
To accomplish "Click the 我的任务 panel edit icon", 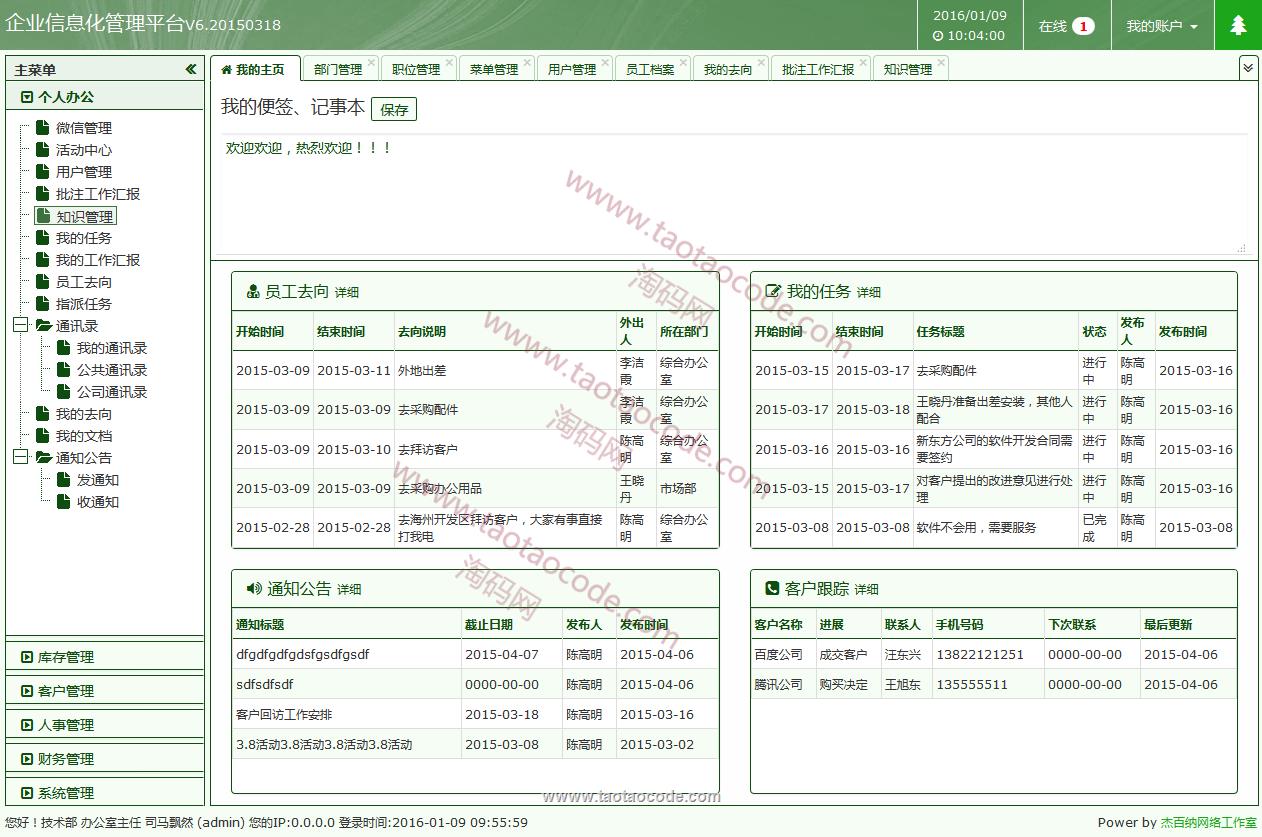I will [x=772, y=292].
